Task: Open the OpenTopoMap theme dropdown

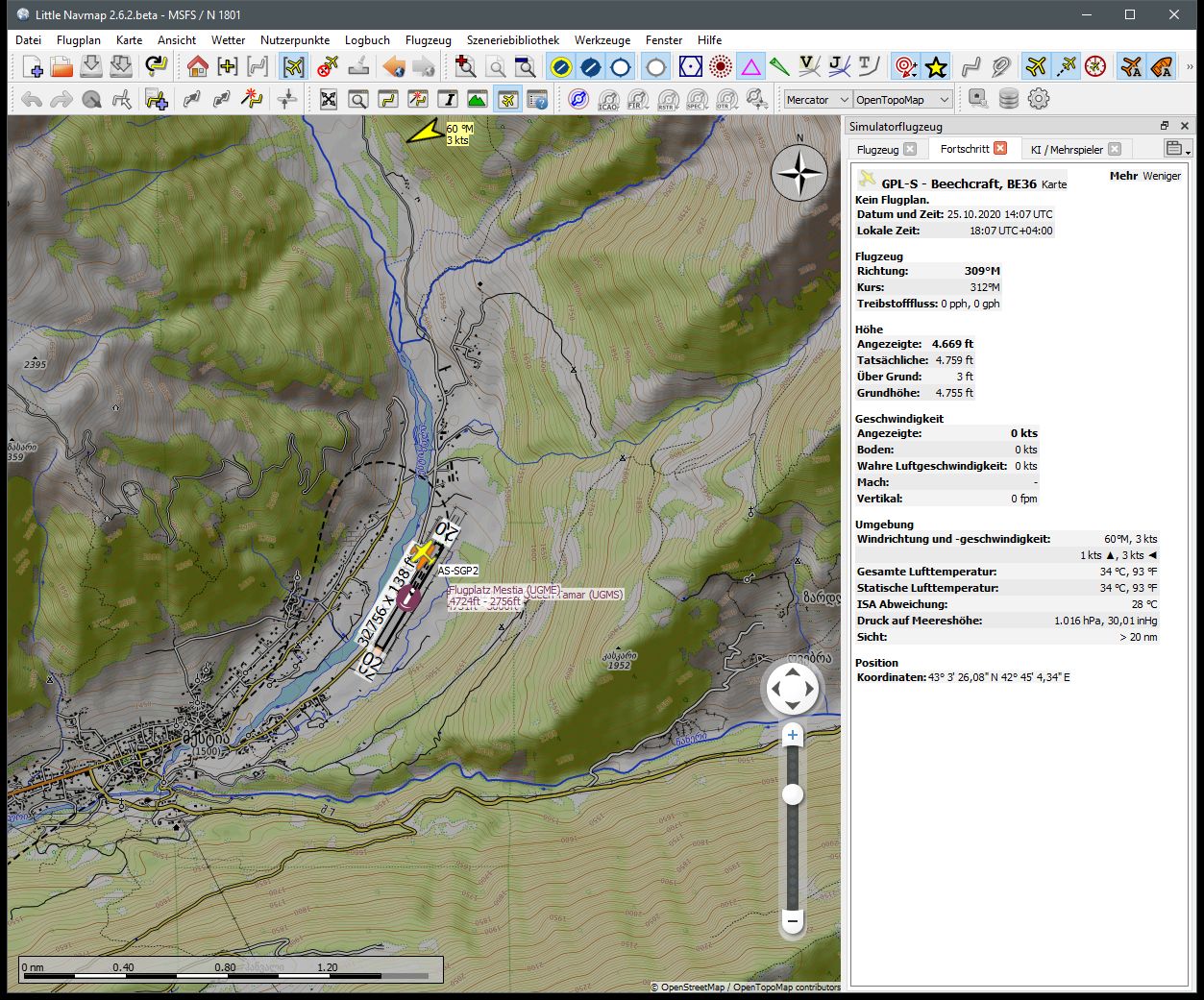Action: [x=902, y=100]
